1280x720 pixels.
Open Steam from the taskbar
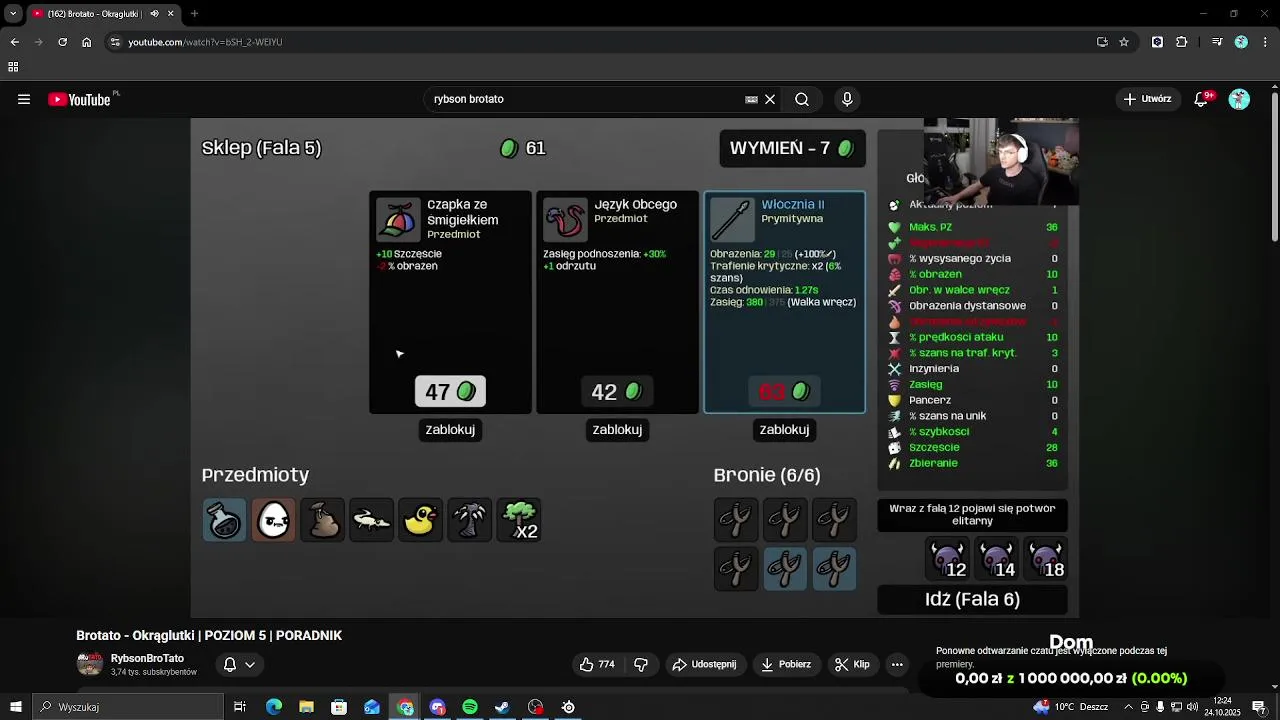[x=502, y=707]
